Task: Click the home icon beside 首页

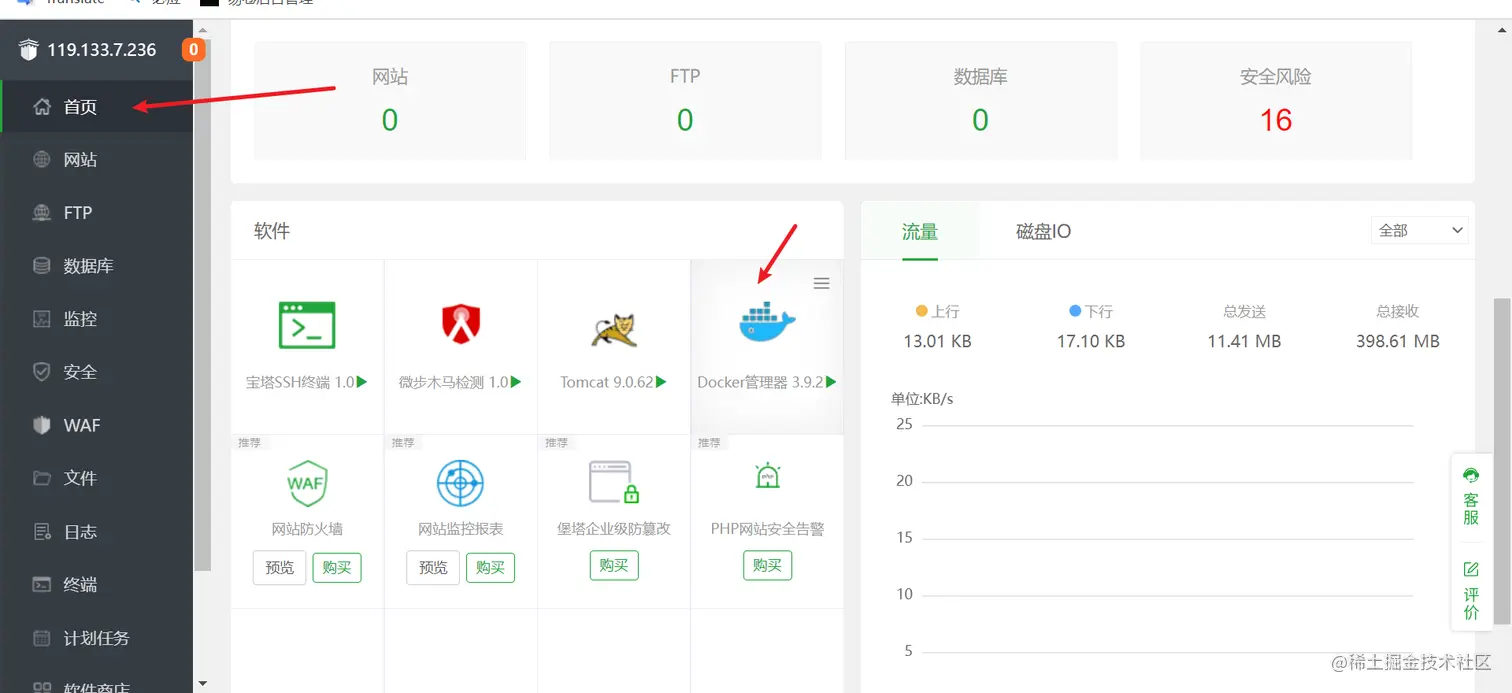Action: coord(42,107)
